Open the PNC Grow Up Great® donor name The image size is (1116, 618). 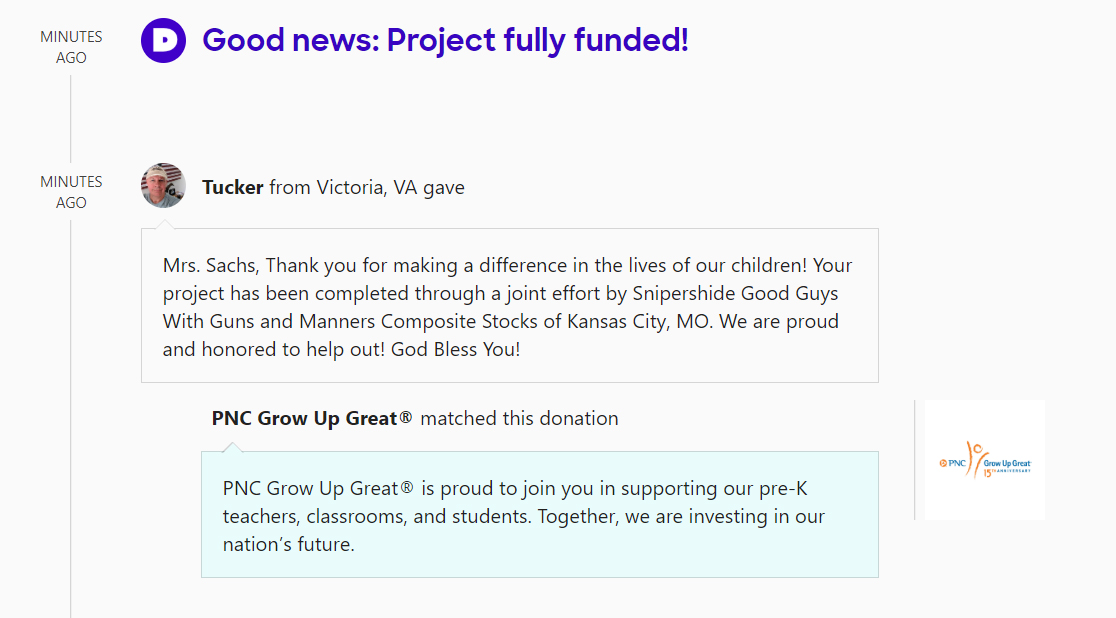pos(312,418)
